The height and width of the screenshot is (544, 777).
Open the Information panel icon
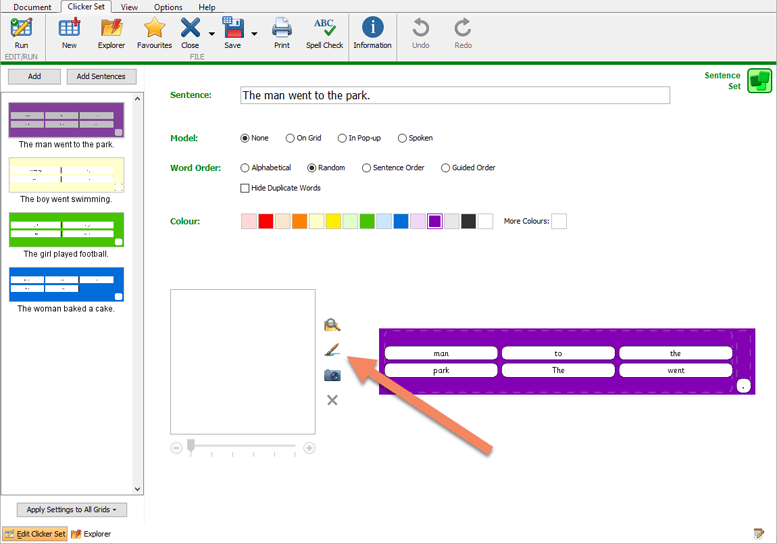click(372, 31)
